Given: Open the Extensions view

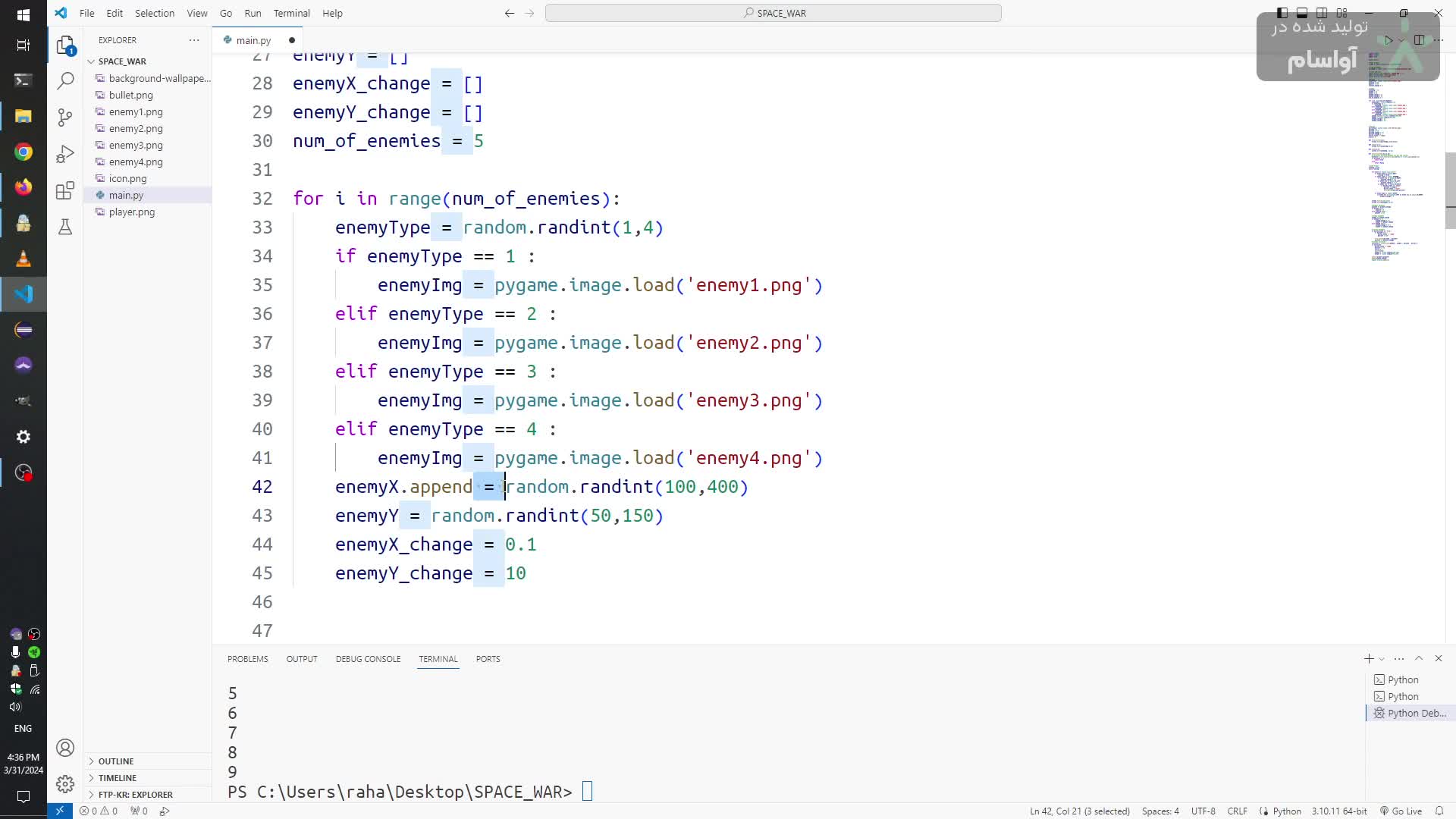Looking at the screenshot, I should pos(65,190).
